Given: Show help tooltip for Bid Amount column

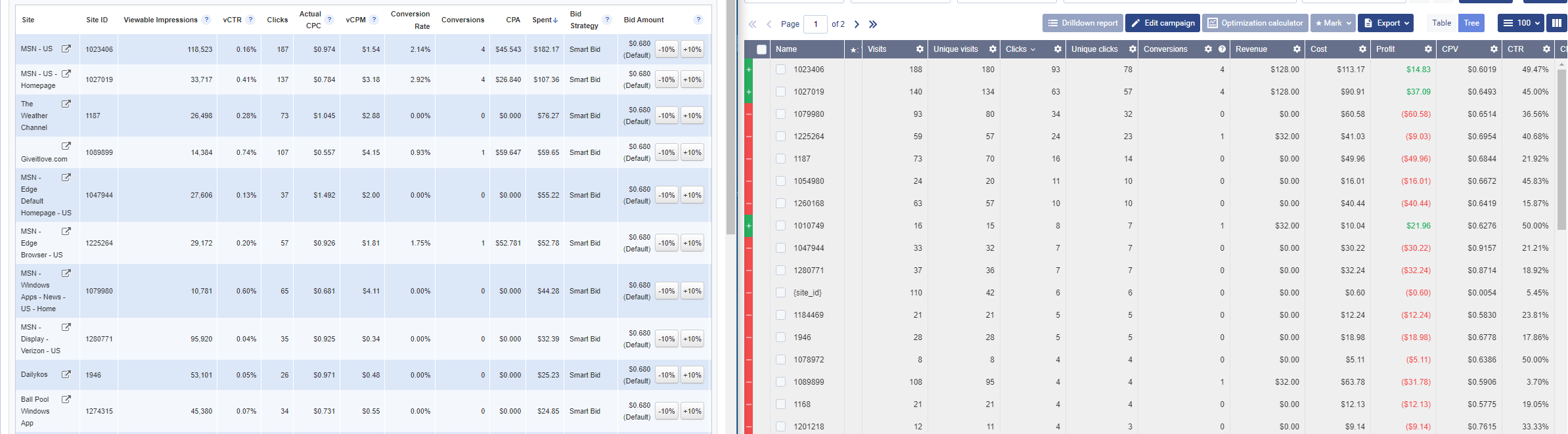Looking at the screenshot, I should [x=698, y=20].
